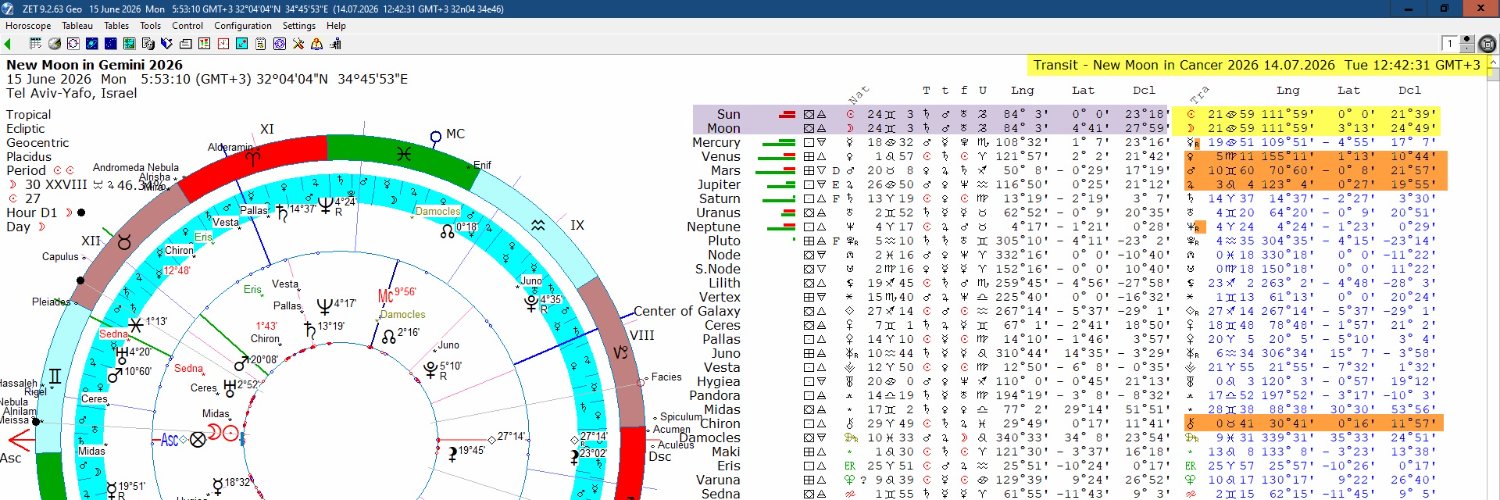This screenshot has height=500, width=1500.
Task: Click the yellow Transit New Moon in Cancer header
Action: pos(1257,65)
